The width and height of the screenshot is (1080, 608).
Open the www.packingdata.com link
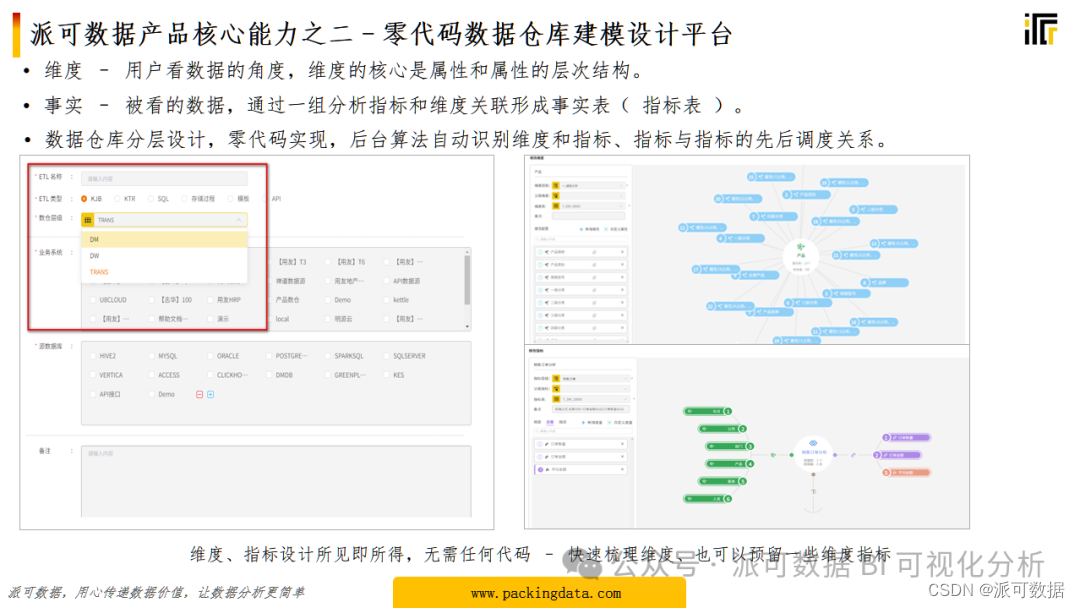(546, 594)
